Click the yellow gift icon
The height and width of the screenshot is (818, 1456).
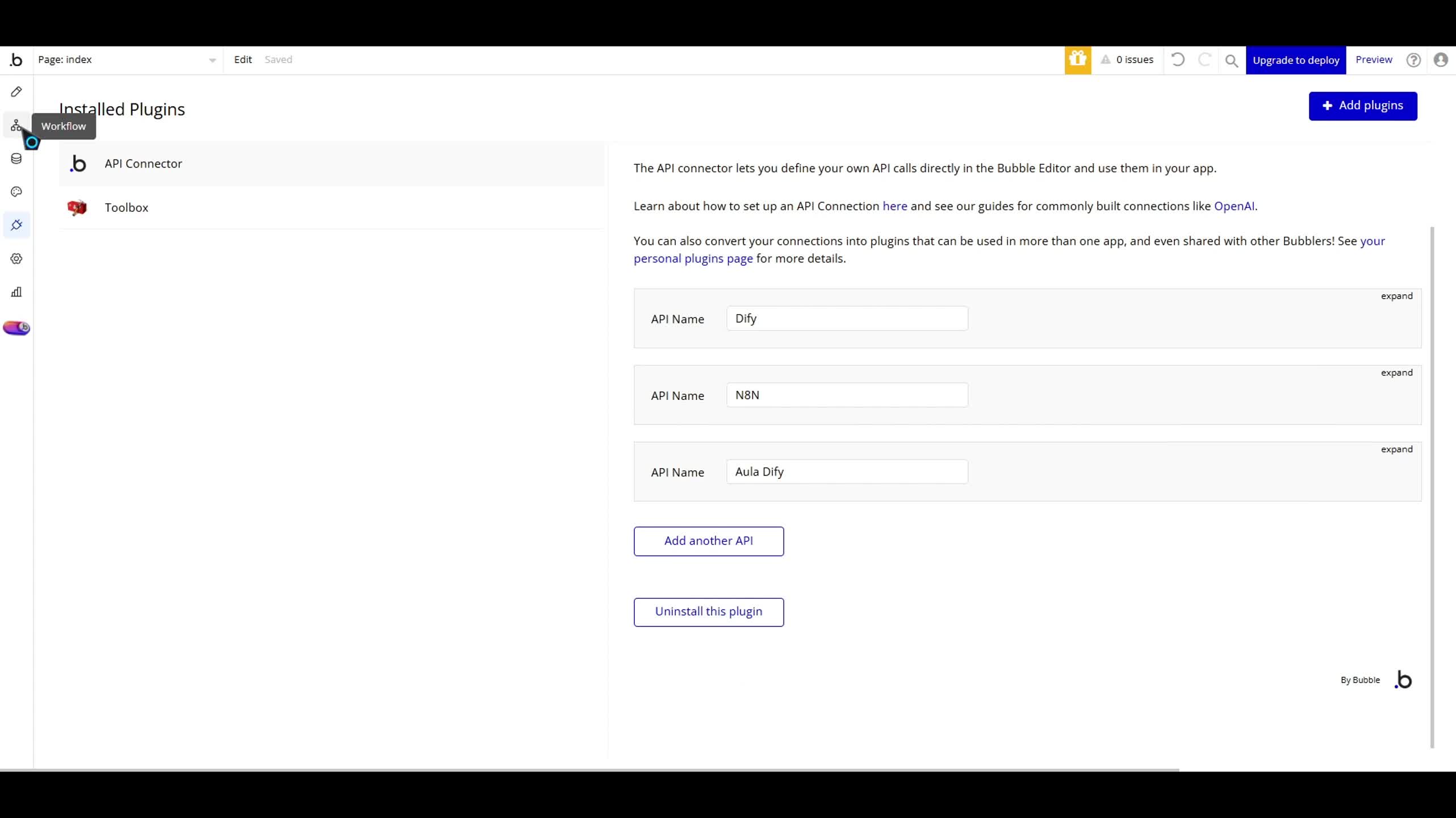pyautogui.click(x=1077, y=60)
